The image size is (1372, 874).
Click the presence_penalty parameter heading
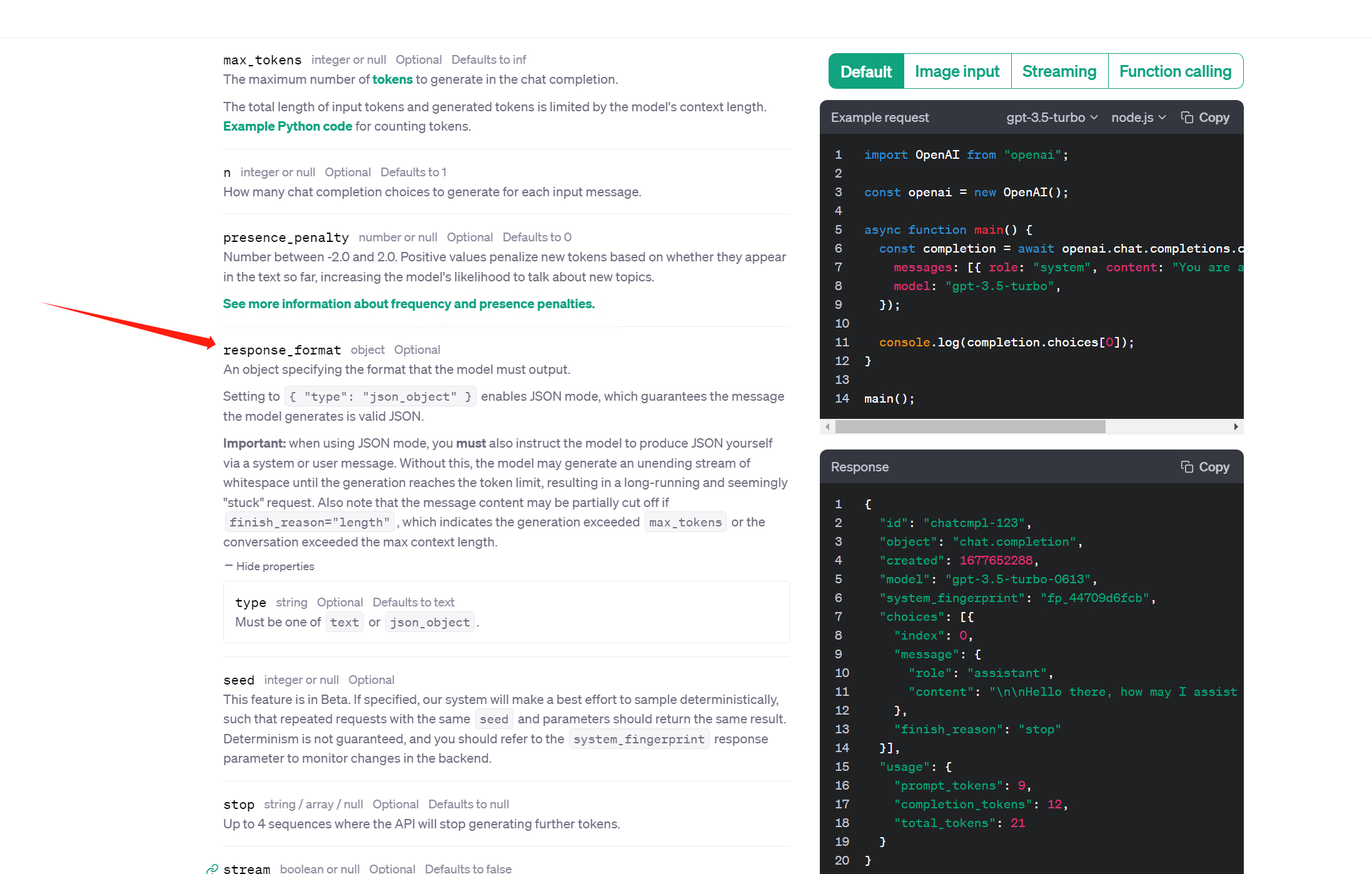point(286,238)
